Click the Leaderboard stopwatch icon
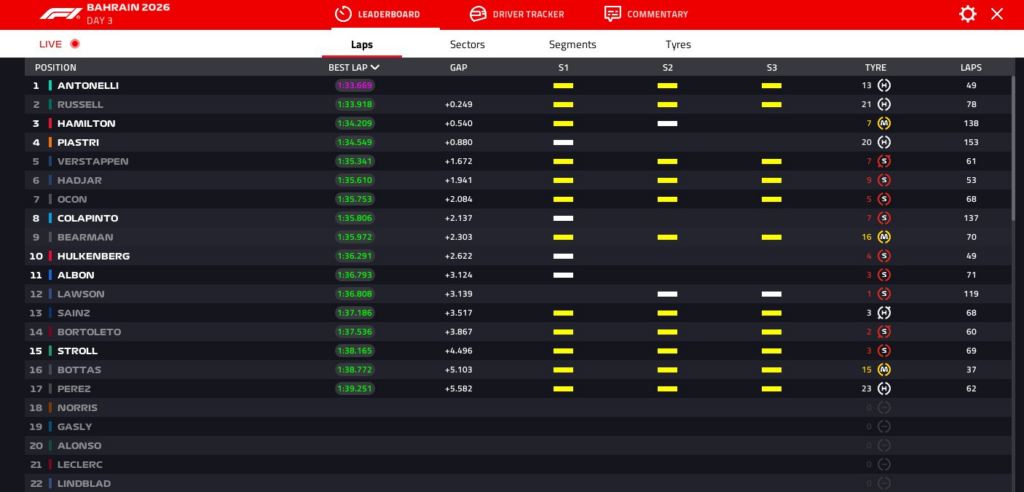Image resolution: width=1024 pixels, height=492 pixels. point(343,14)
